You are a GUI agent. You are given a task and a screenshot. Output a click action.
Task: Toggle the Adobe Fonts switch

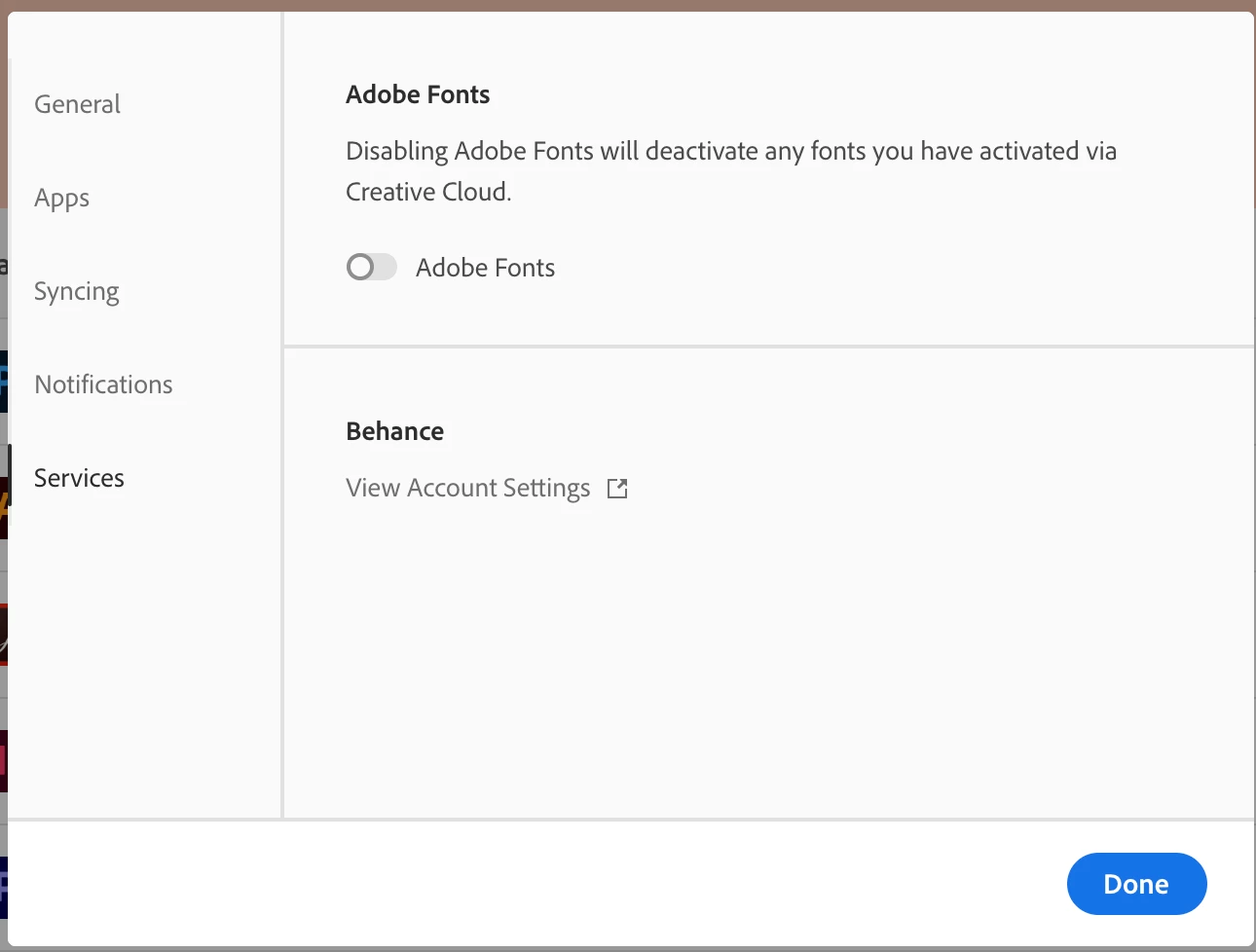[371, 267]
